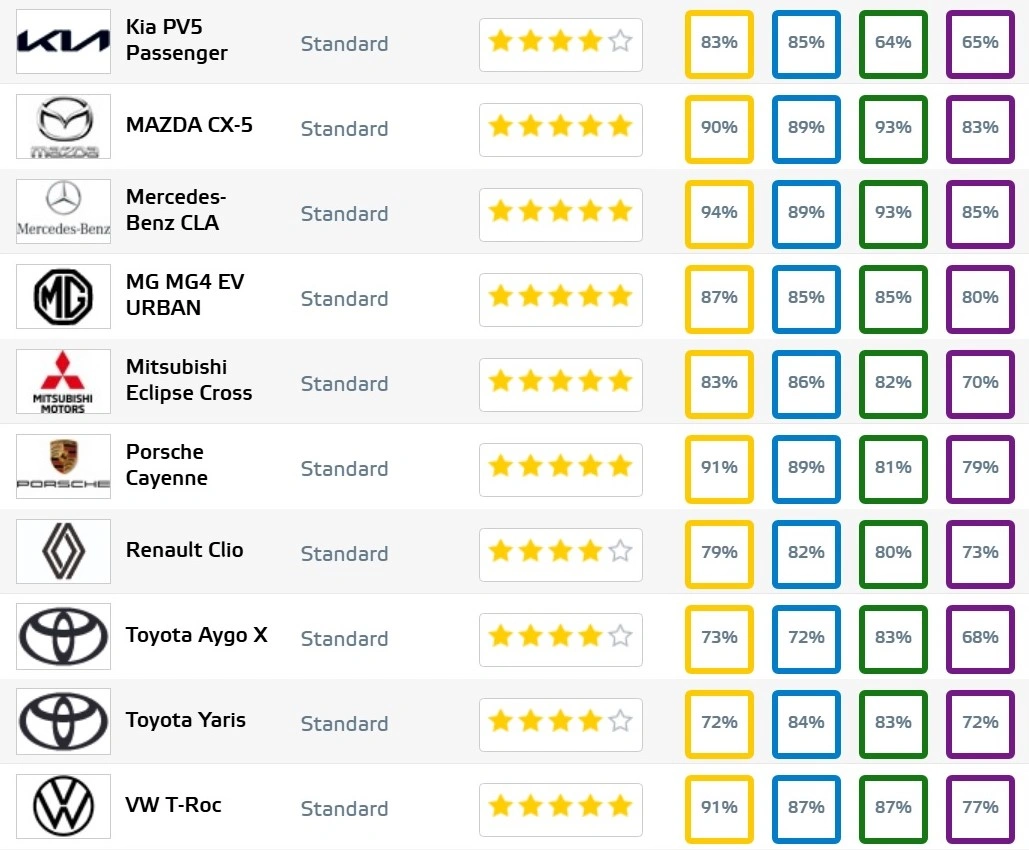This screenshot has height=850, width=1029.
Task: Click the Mitsubishi Motors logo
Action: [63, 382]
